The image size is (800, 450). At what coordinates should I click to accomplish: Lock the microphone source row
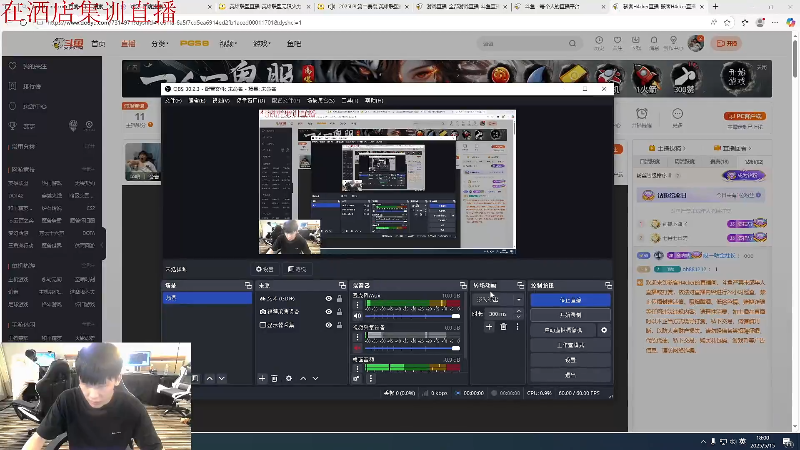pyautogui.click(x=339, y=298)
